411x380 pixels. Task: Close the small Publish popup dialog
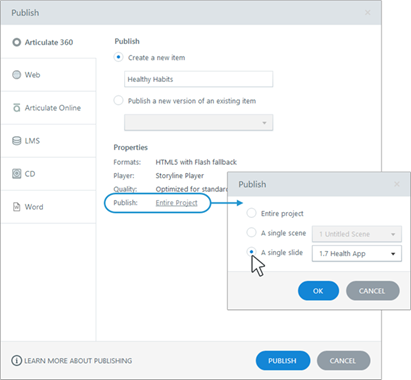coord(397,184)
